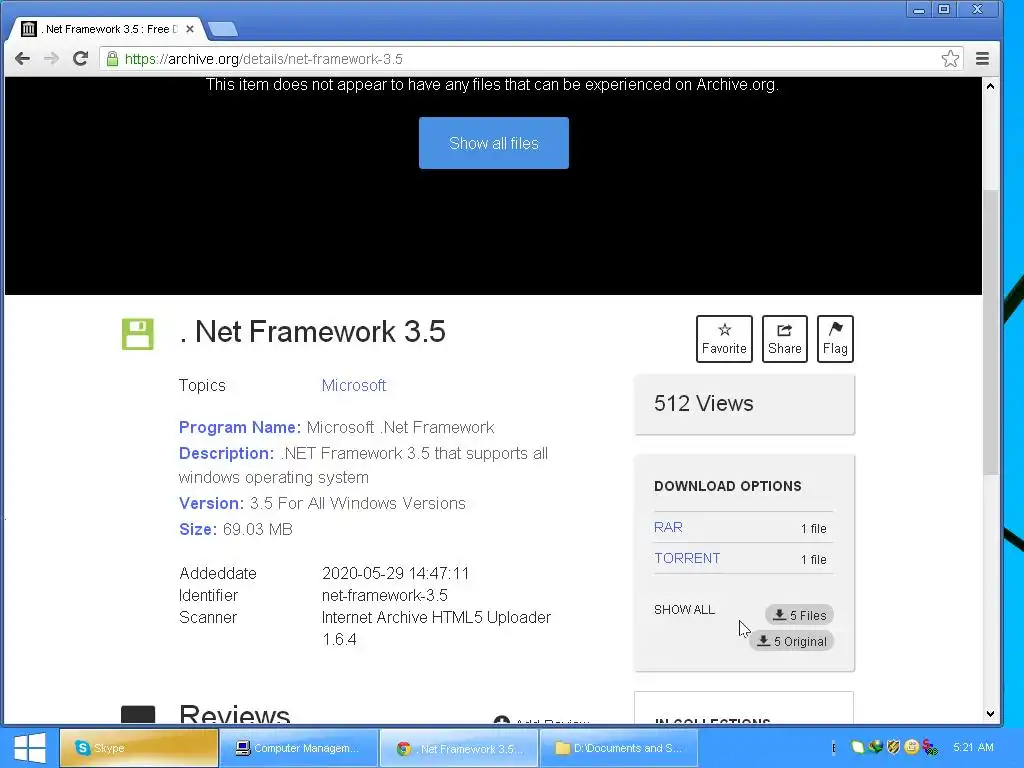Open the Windows Start button
The height and width of the screenshot is (768, 1024).
click(x=29, y=748)
